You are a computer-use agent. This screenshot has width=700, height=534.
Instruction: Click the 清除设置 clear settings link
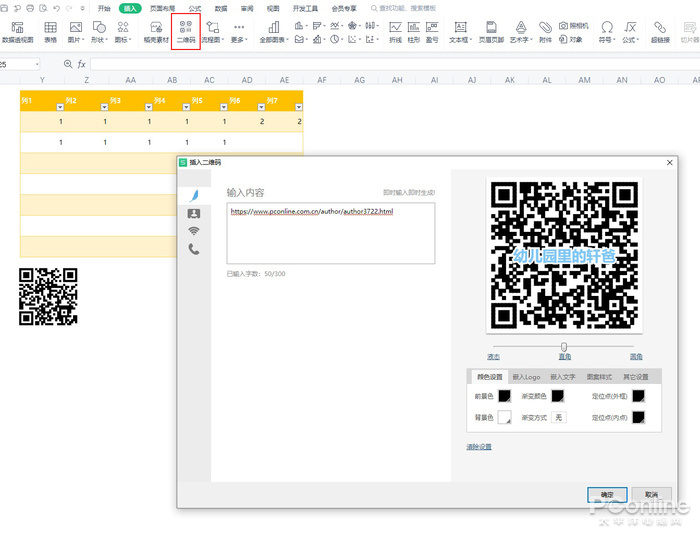coord(479,447)
